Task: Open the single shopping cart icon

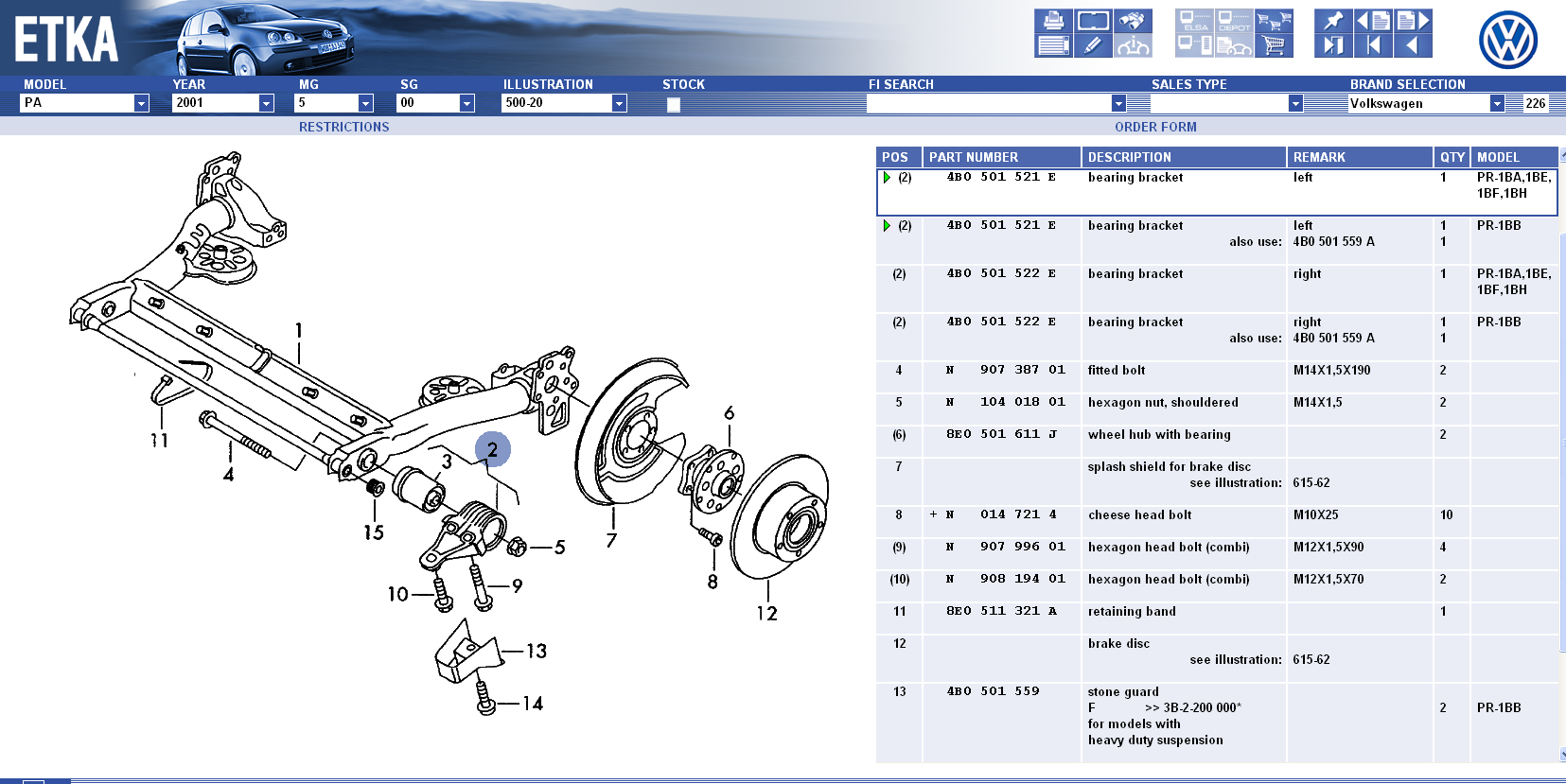Action: point(1274,44)
